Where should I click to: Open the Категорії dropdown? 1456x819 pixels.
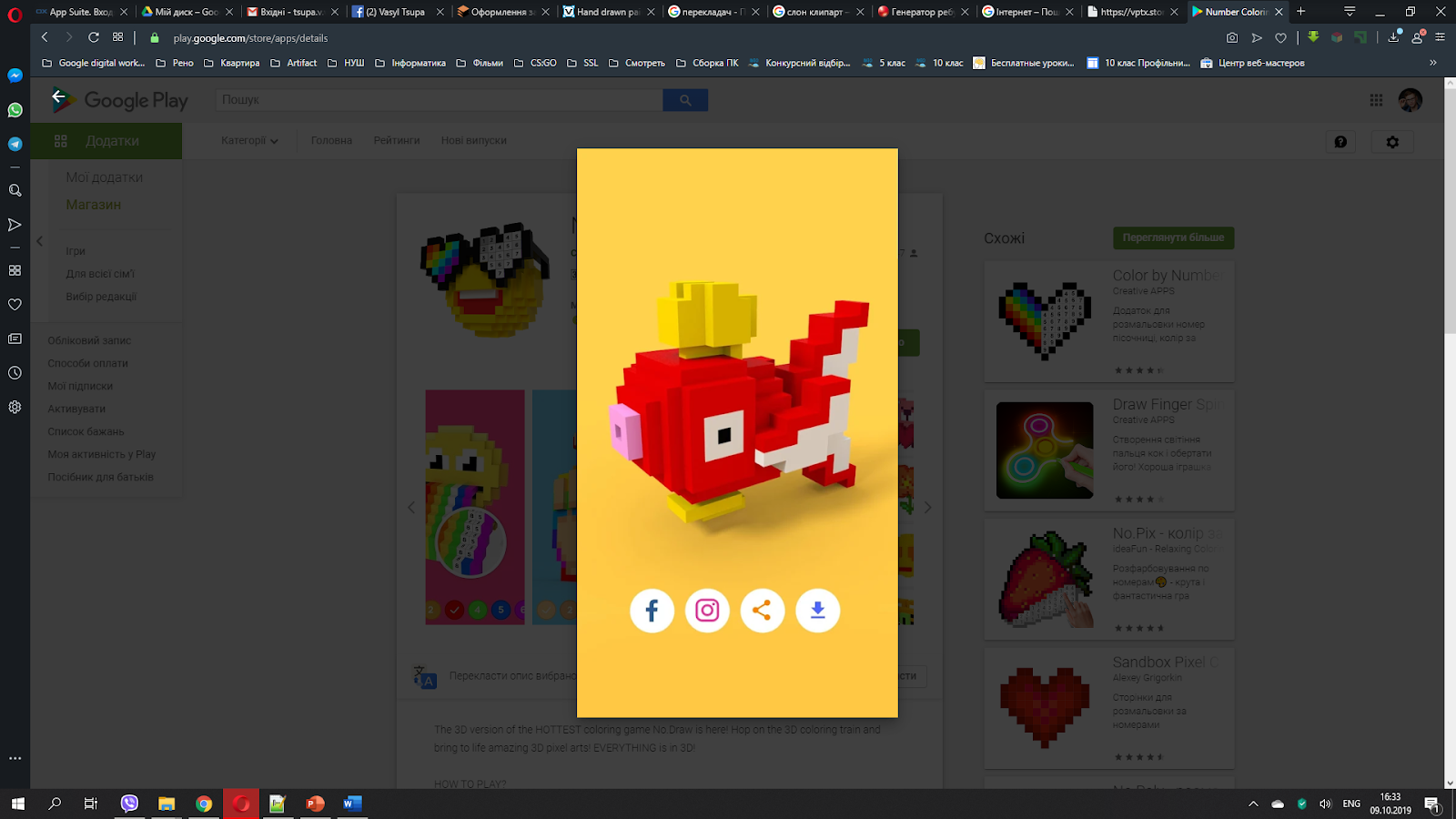tap(249, 141)
